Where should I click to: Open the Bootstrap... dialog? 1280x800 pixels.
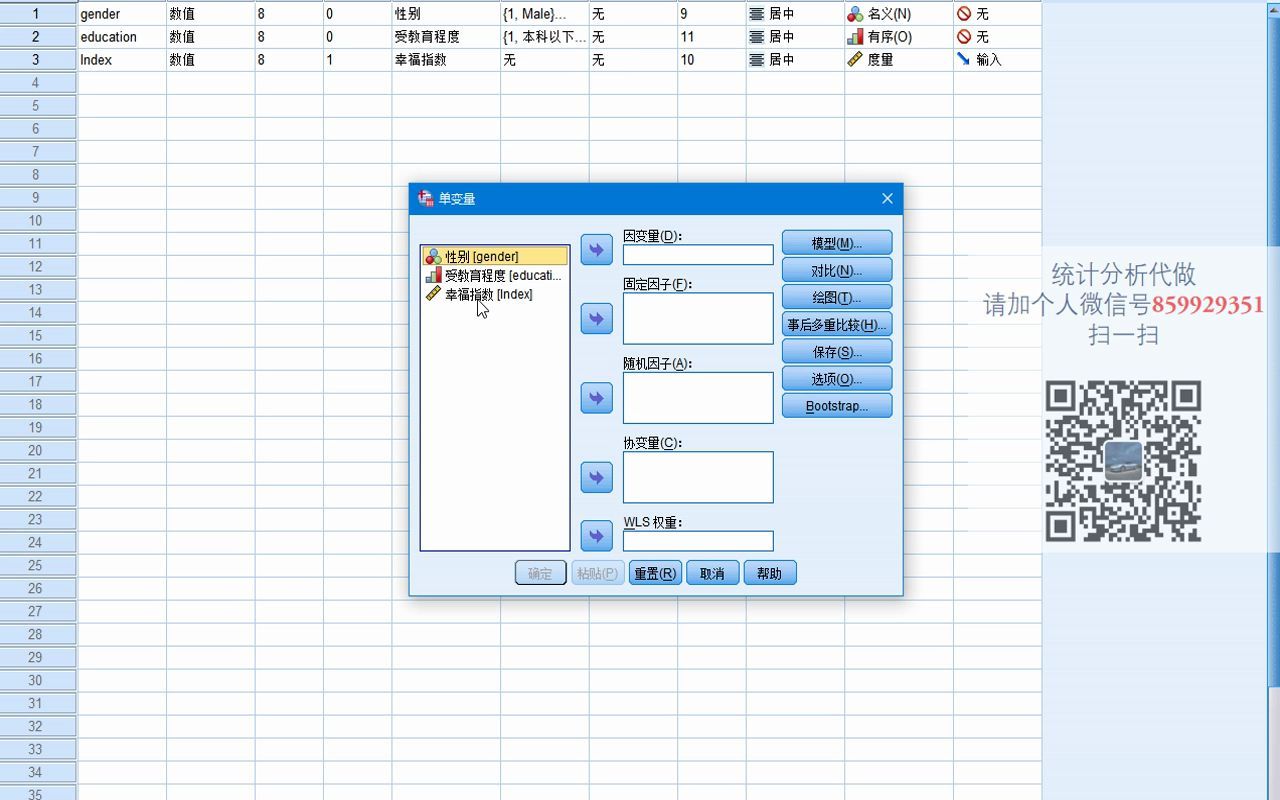pos(837,406)
